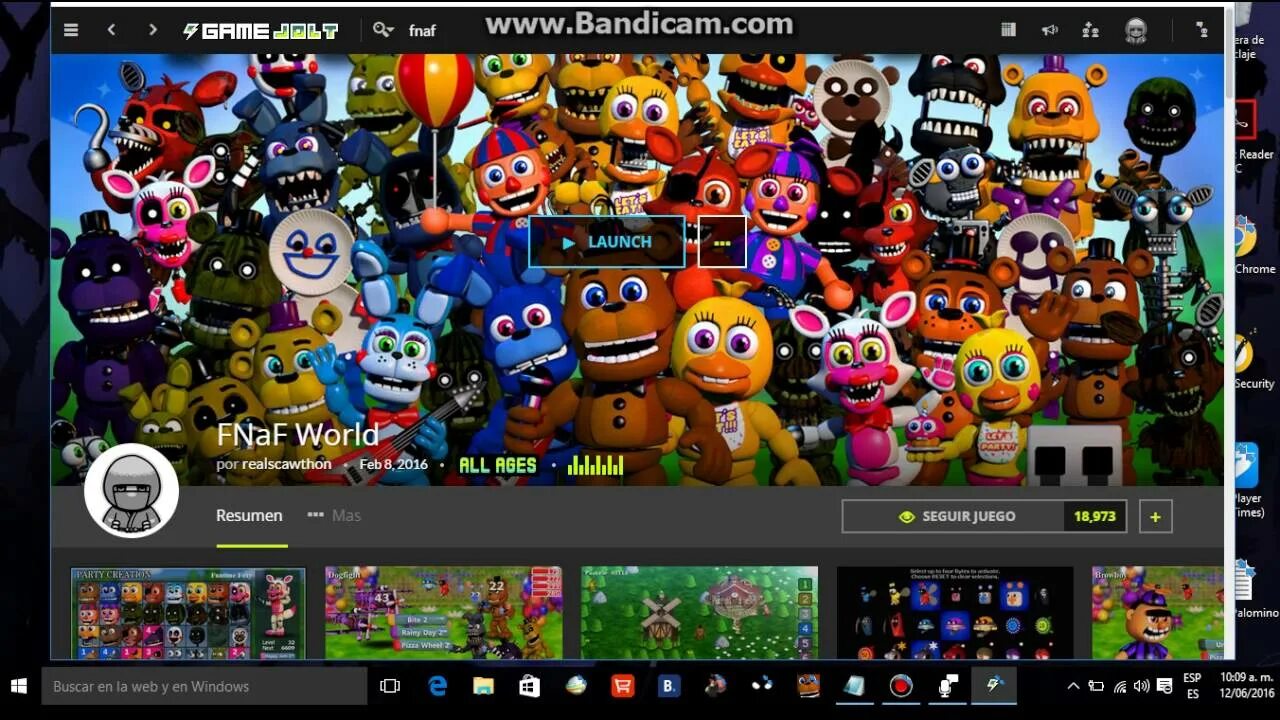
Task: Open Task View on the taskbar
Action: tap(390, 686)
